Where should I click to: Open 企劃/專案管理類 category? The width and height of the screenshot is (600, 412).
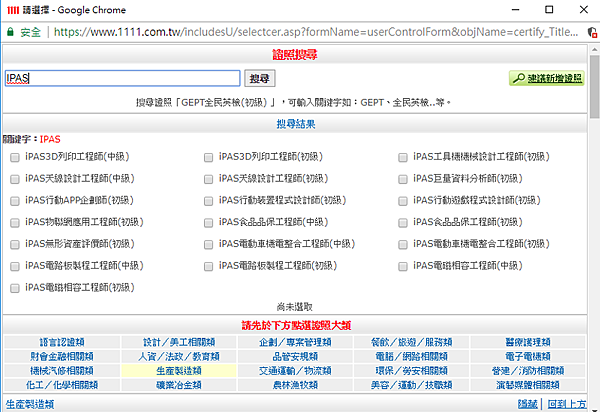pyautogui.click(x=295, y=342)
